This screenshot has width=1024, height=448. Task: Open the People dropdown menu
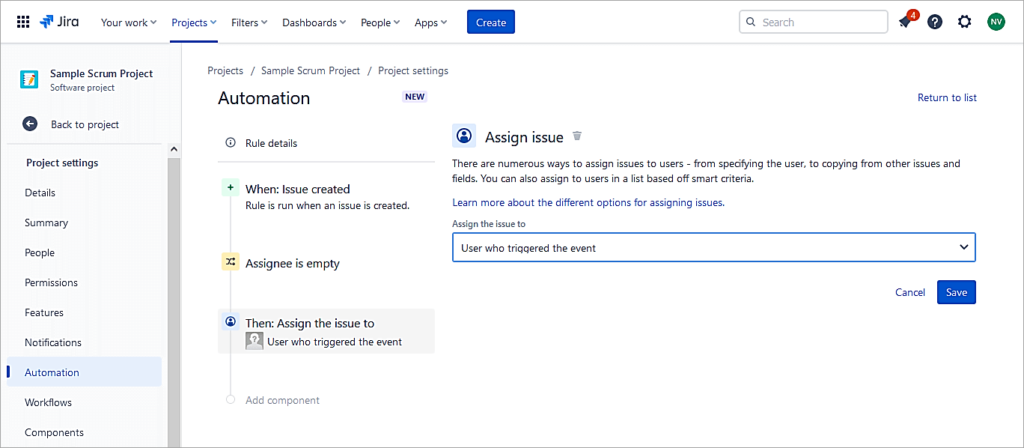tap(381, 22)
